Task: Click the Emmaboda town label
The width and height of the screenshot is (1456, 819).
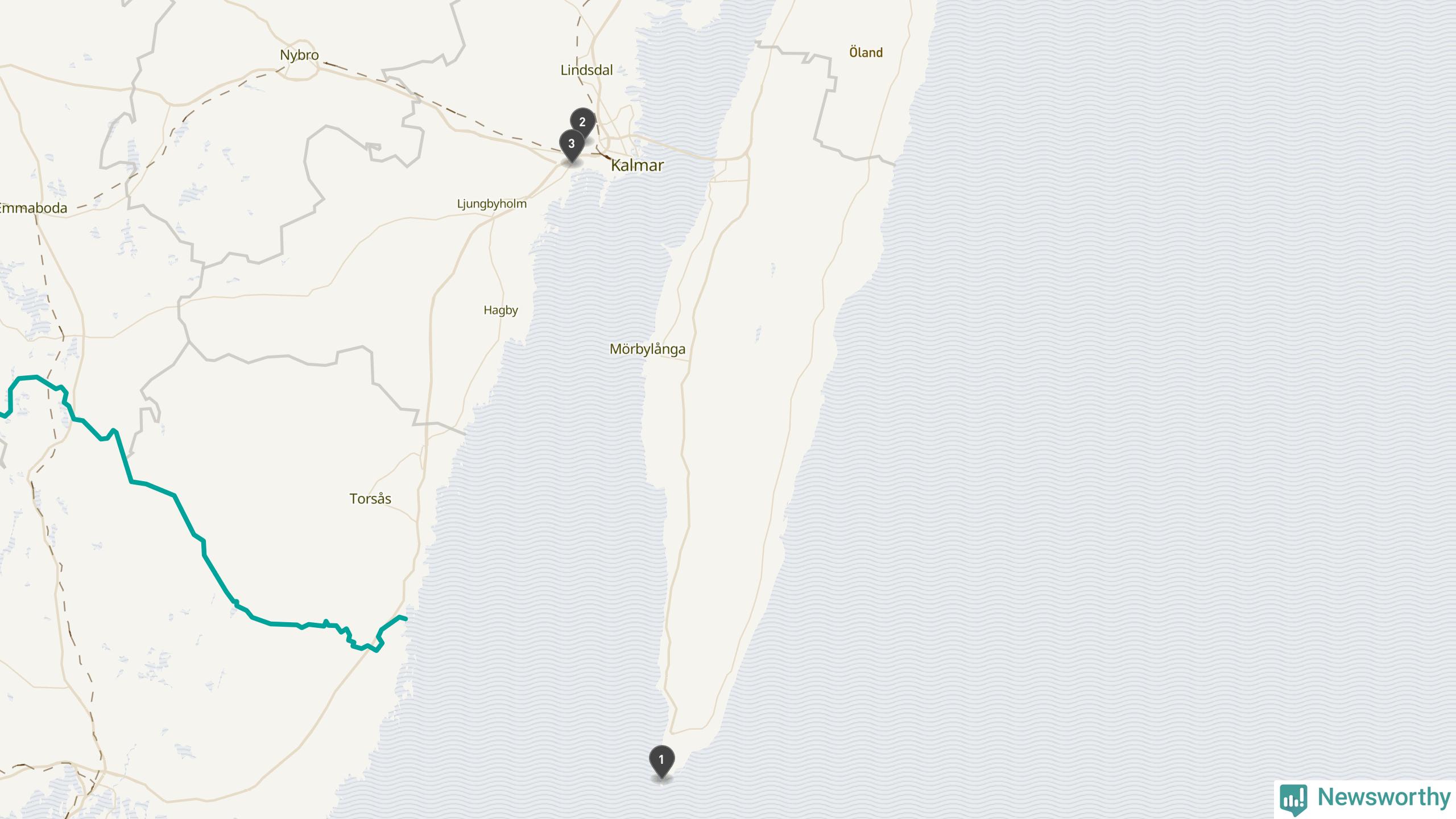Action: pos(33,208)
